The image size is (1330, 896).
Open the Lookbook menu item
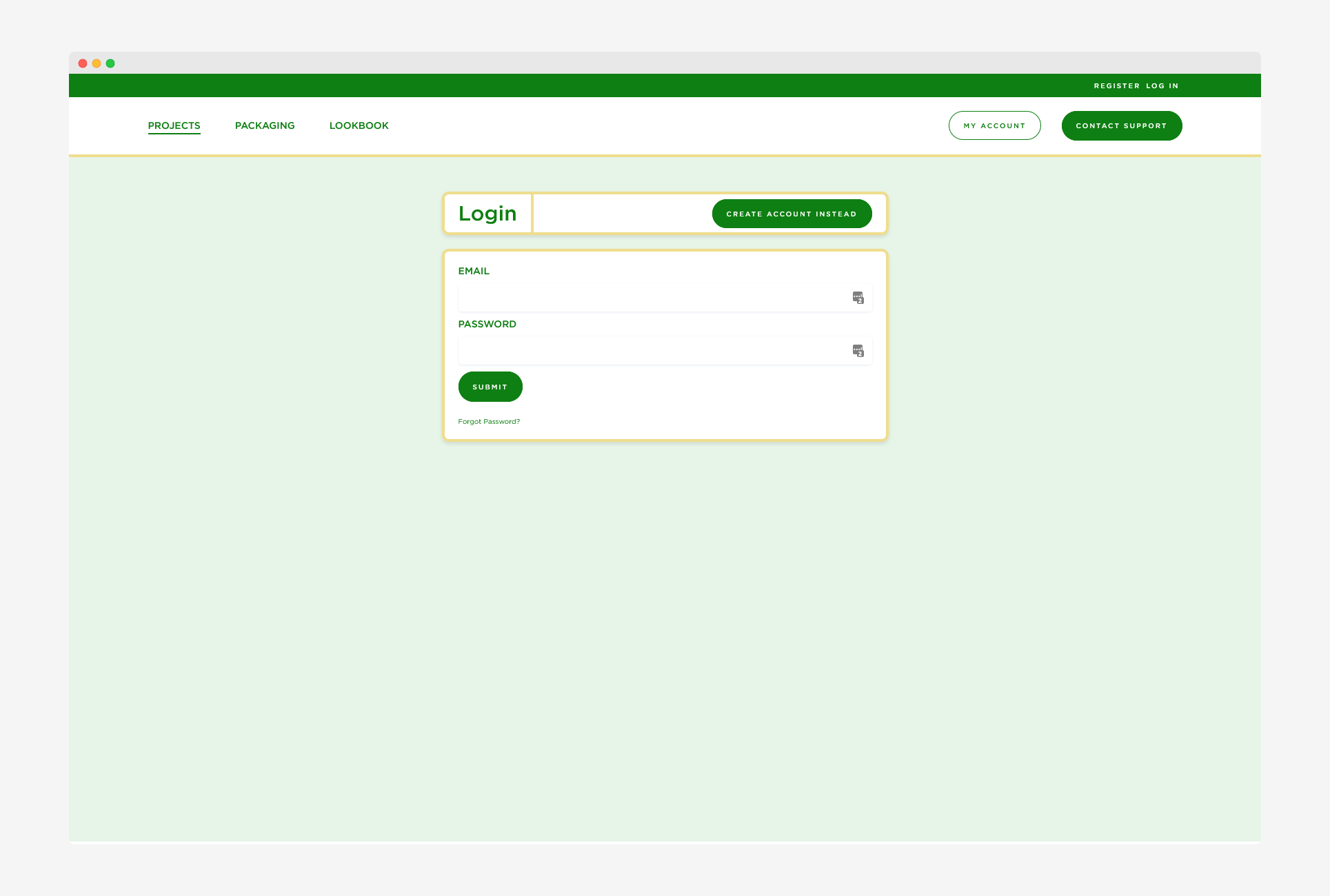(359, 125)
